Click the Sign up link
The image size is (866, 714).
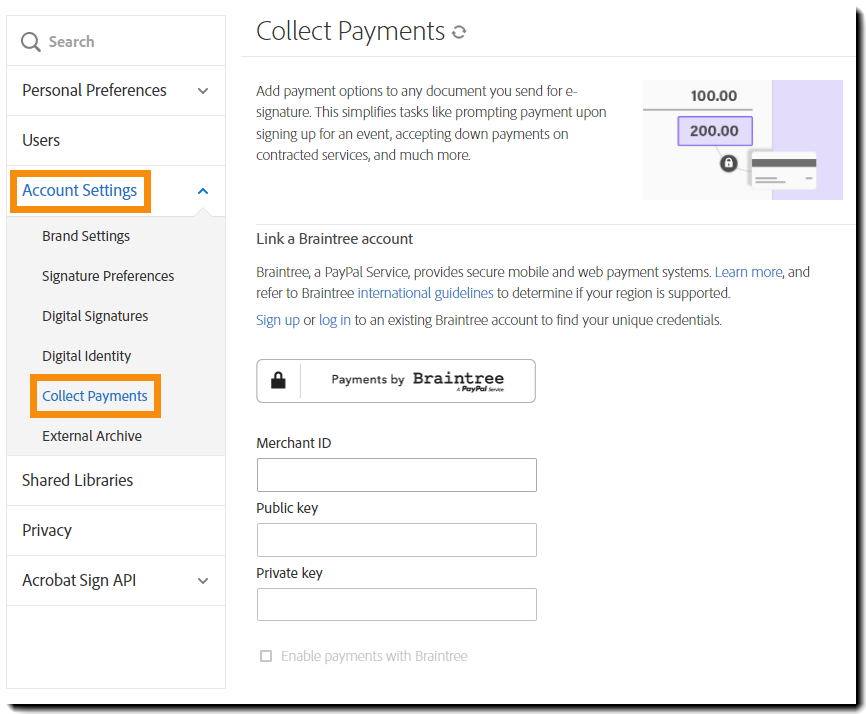tap(278, 321)
